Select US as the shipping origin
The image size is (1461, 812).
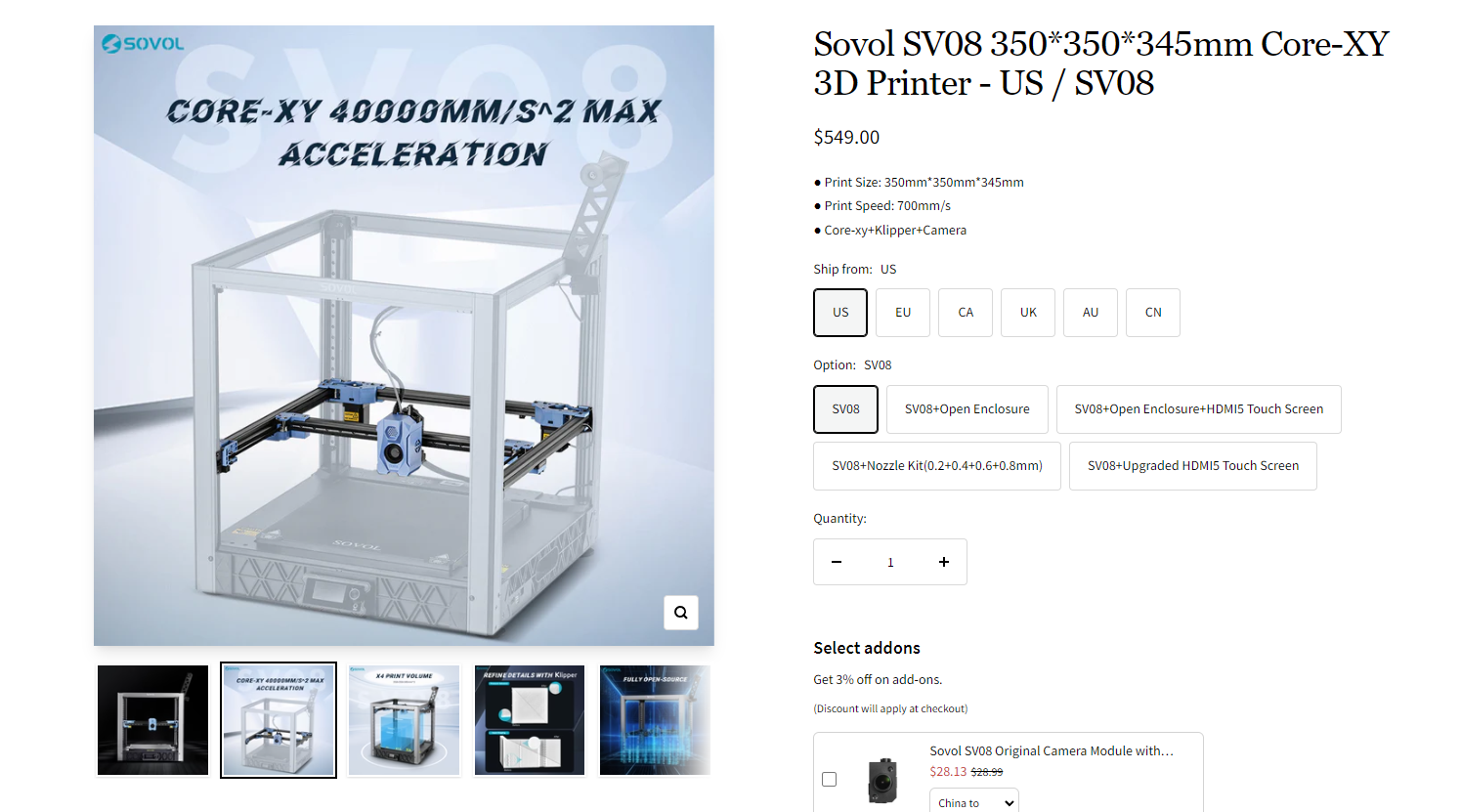click(x=840, y=313)
